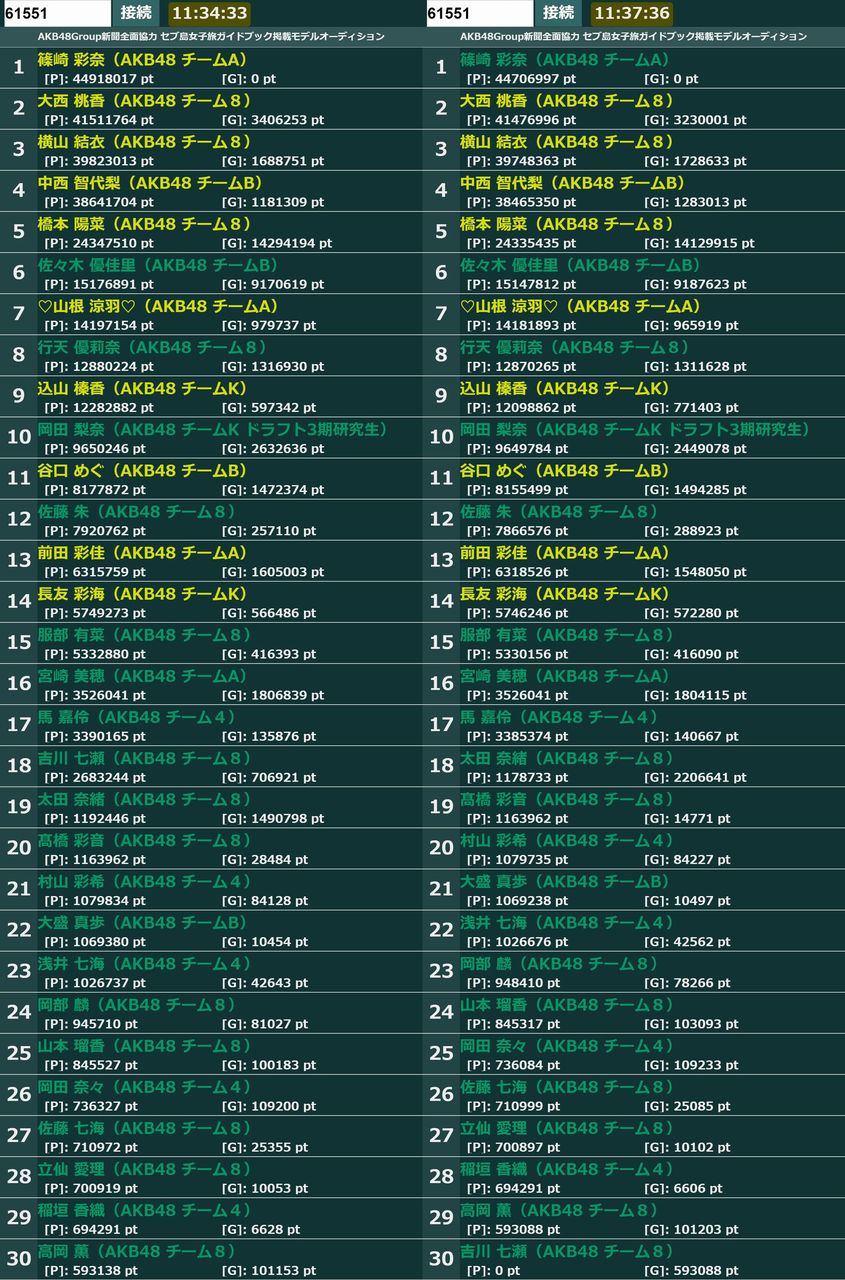
Task: Select the value [P]: 14197154 pt
Action: pos(99,324)
